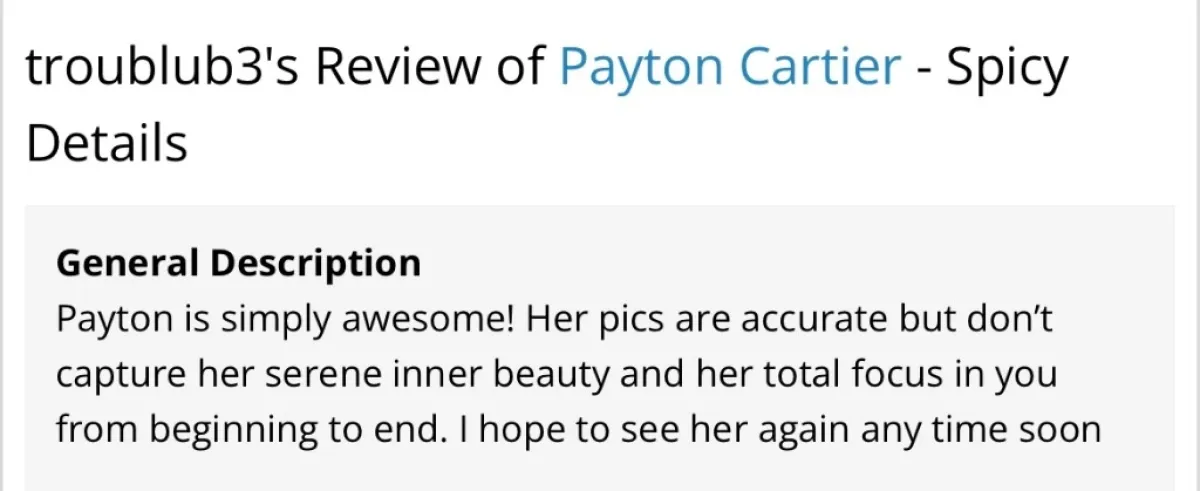Viewport: 1200px width, 491px height.
Task: Click the word 'troublub3's' in the title
Action: 155,68
